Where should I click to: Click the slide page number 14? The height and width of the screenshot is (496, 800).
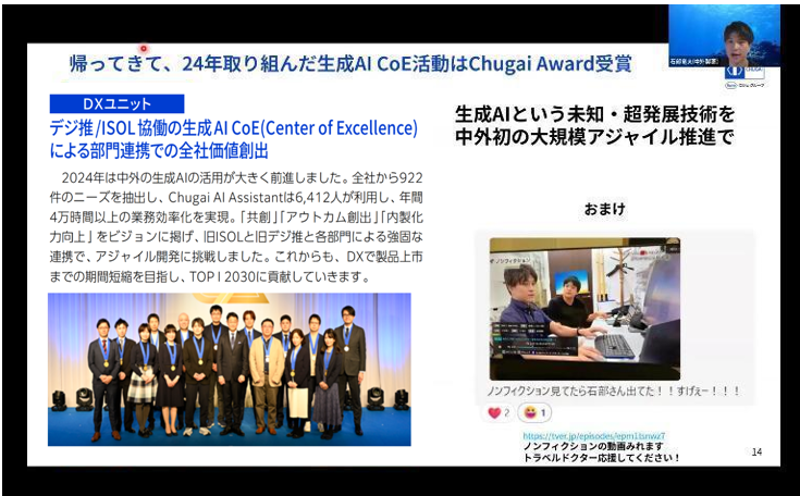coord(757,452)
